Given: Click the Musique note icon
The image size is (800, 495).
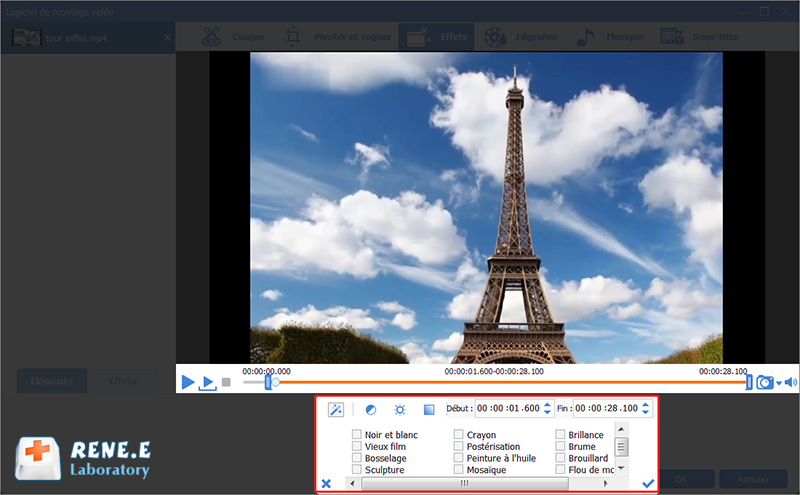Looking at the screenshot, I should pyautogui.click(x=585, y=37).
